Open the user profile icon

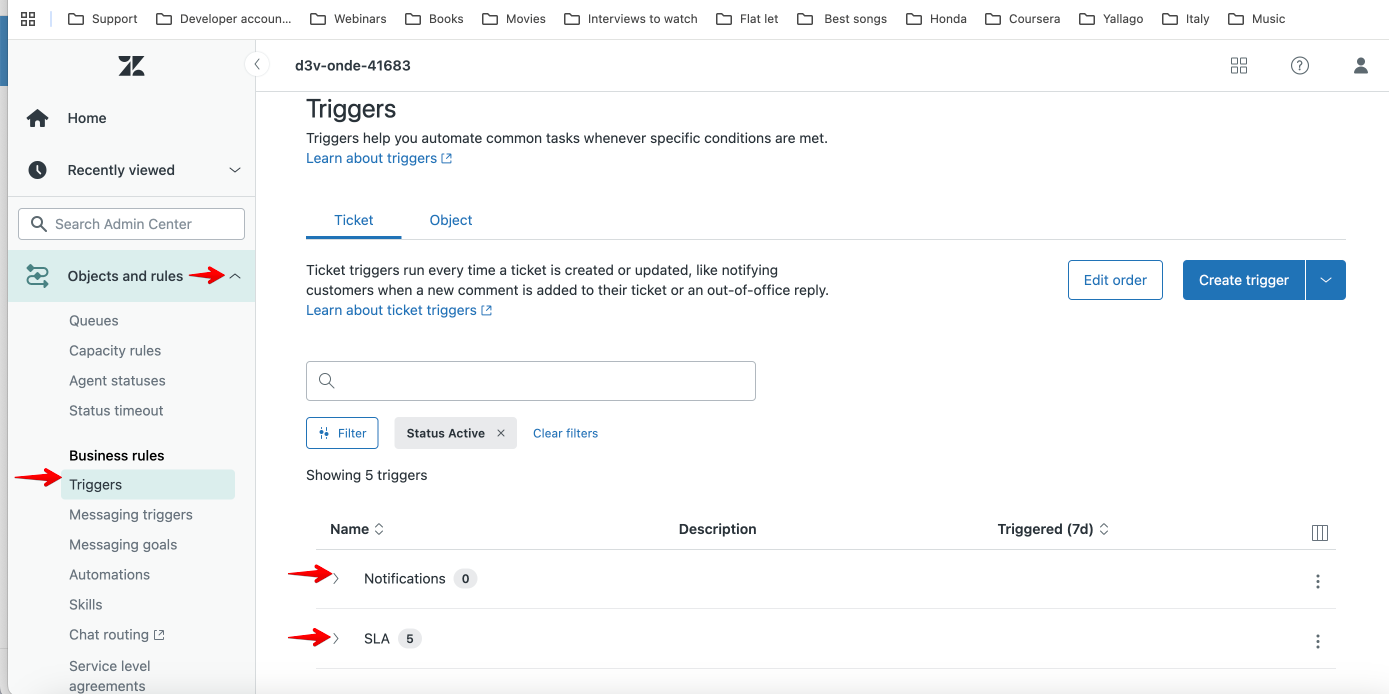click(1361, 66)
